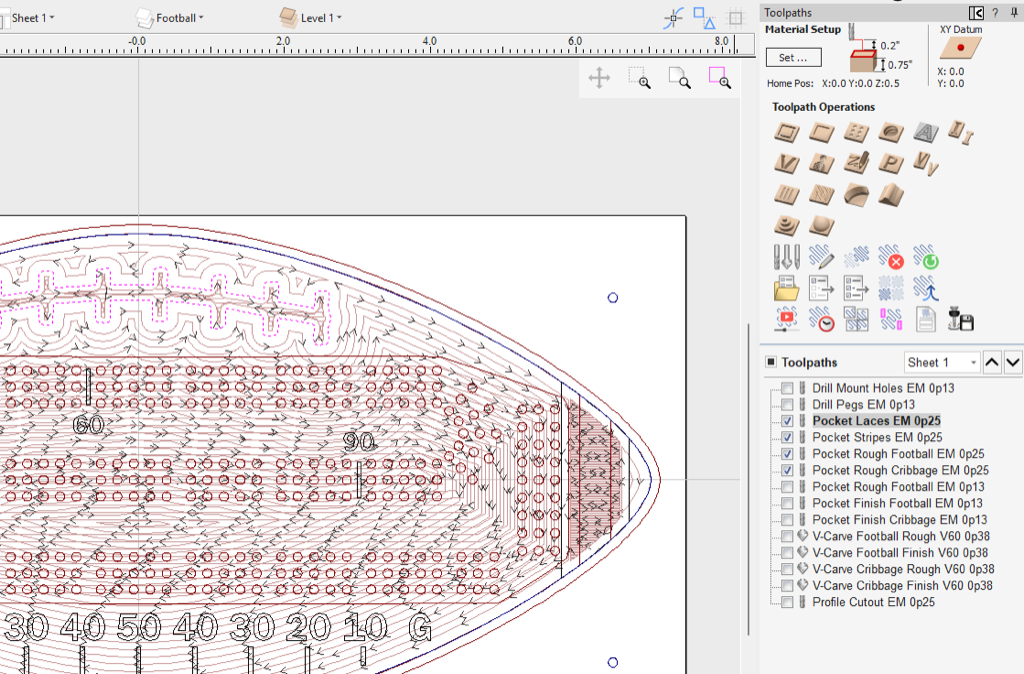The image size is (1024, 674).
Task: Pin the Toolpaths panel
Action: click(1014, 12)
